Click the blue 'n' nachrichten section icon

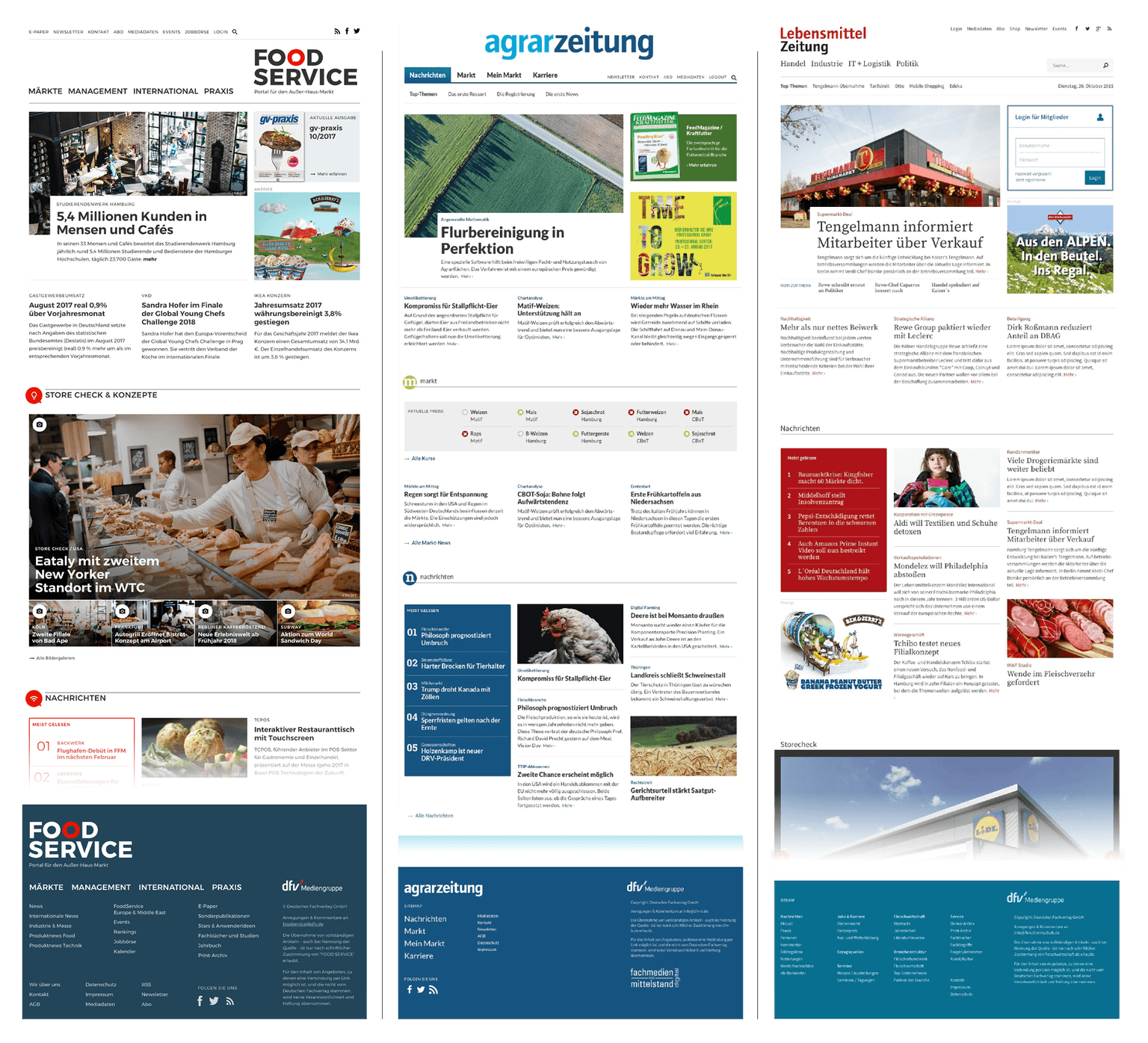(x=410, y=578)
